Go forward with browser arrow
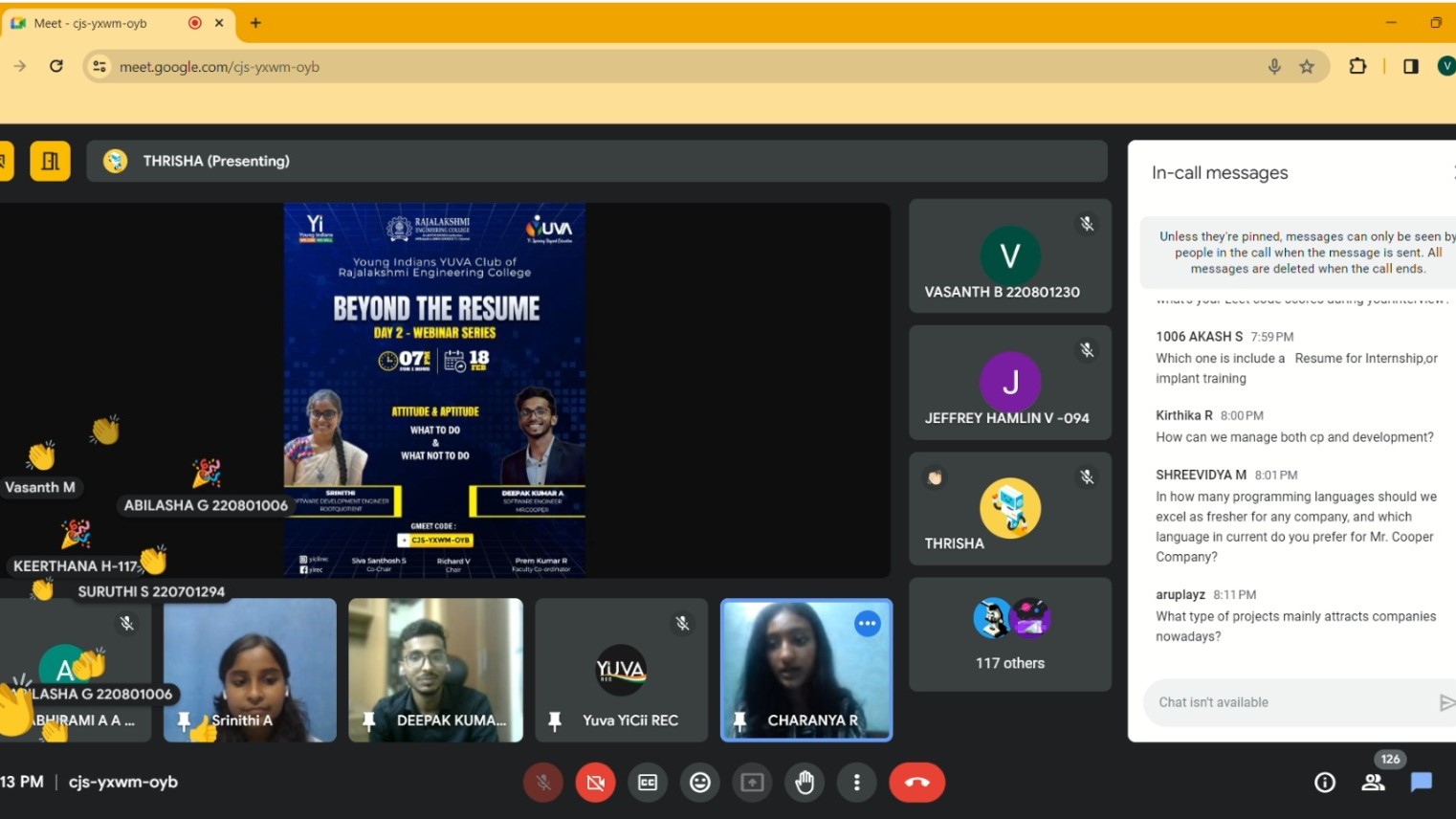1456x819 pixels. tap(20, 66)
